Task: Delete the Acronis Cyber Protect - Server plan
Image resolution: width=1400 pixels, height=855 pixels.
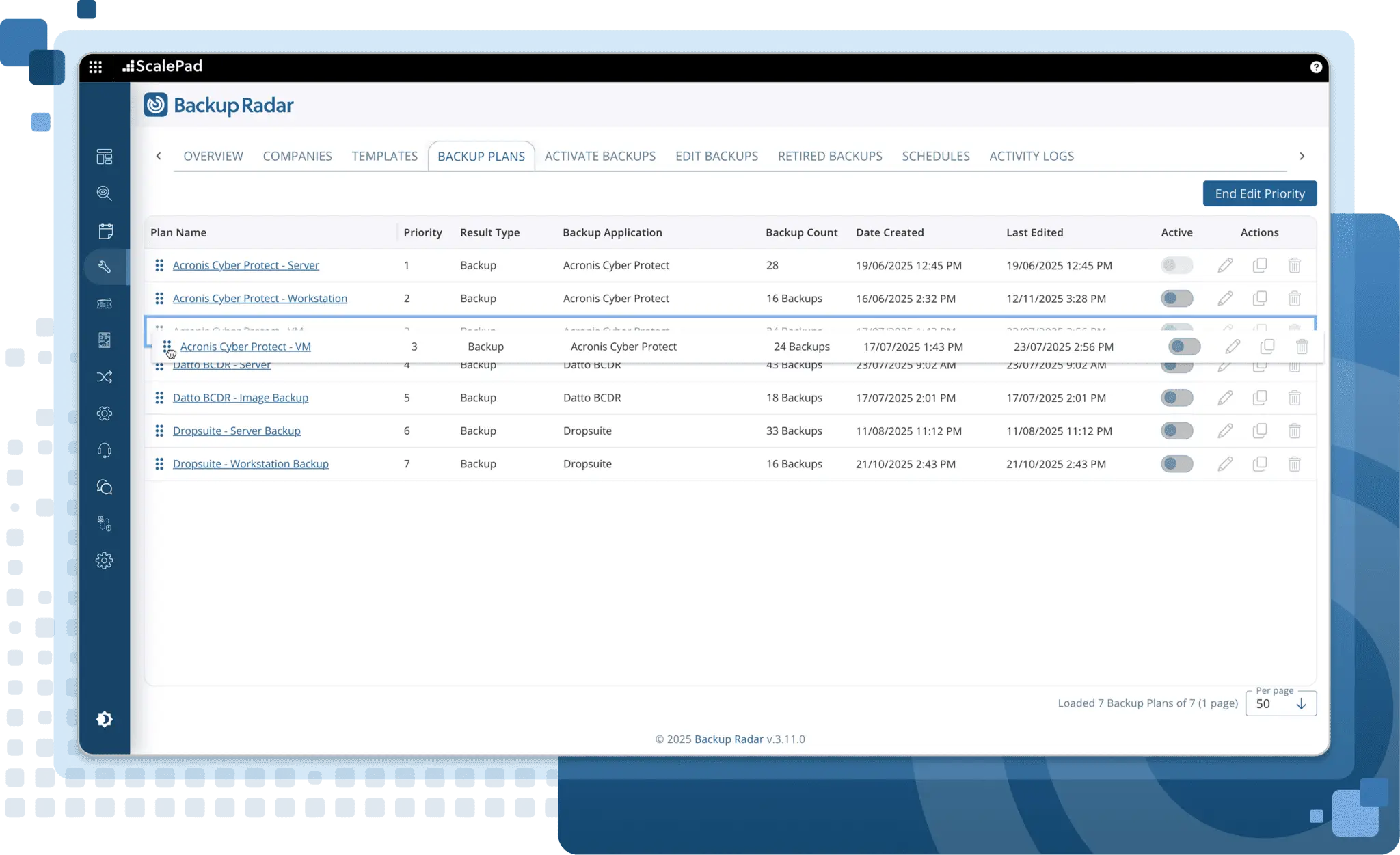Action: 1295,265
